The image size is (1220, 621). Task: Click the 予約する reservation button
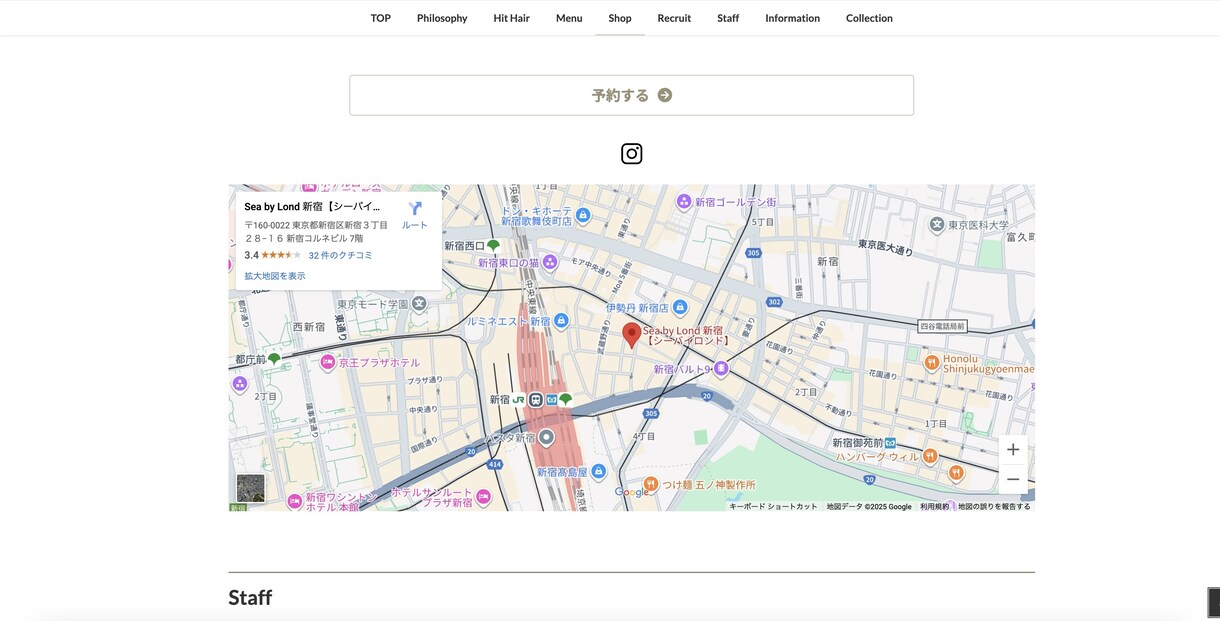click(631, 95)
